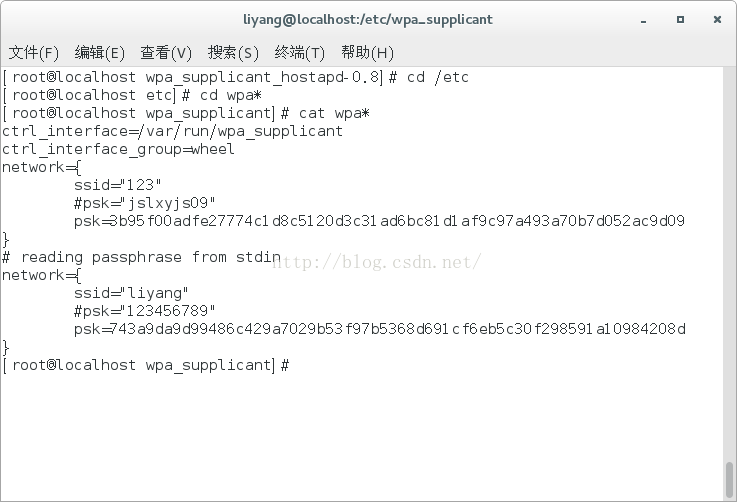Open the 文件(F) File menu
The height and width of the screenshot is (502, 737).
pos(34,52)
